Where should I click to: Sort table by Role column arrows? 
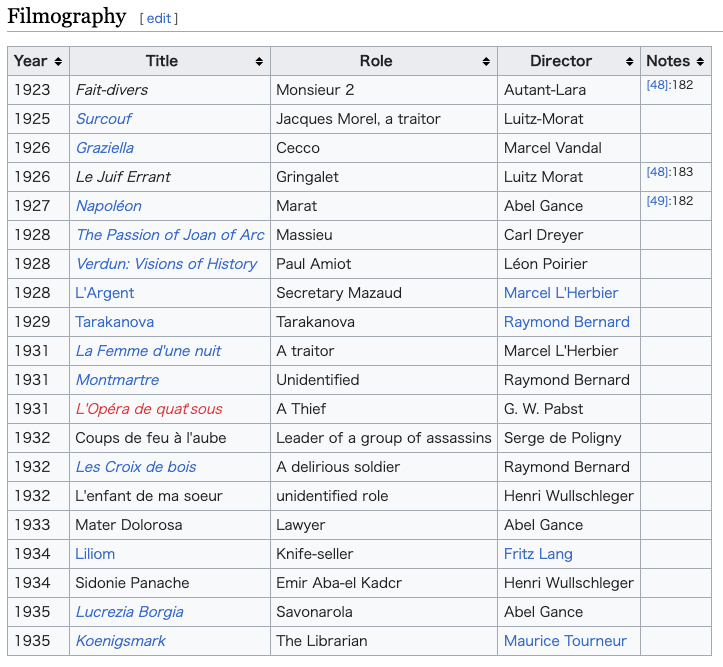click(486, 61)
